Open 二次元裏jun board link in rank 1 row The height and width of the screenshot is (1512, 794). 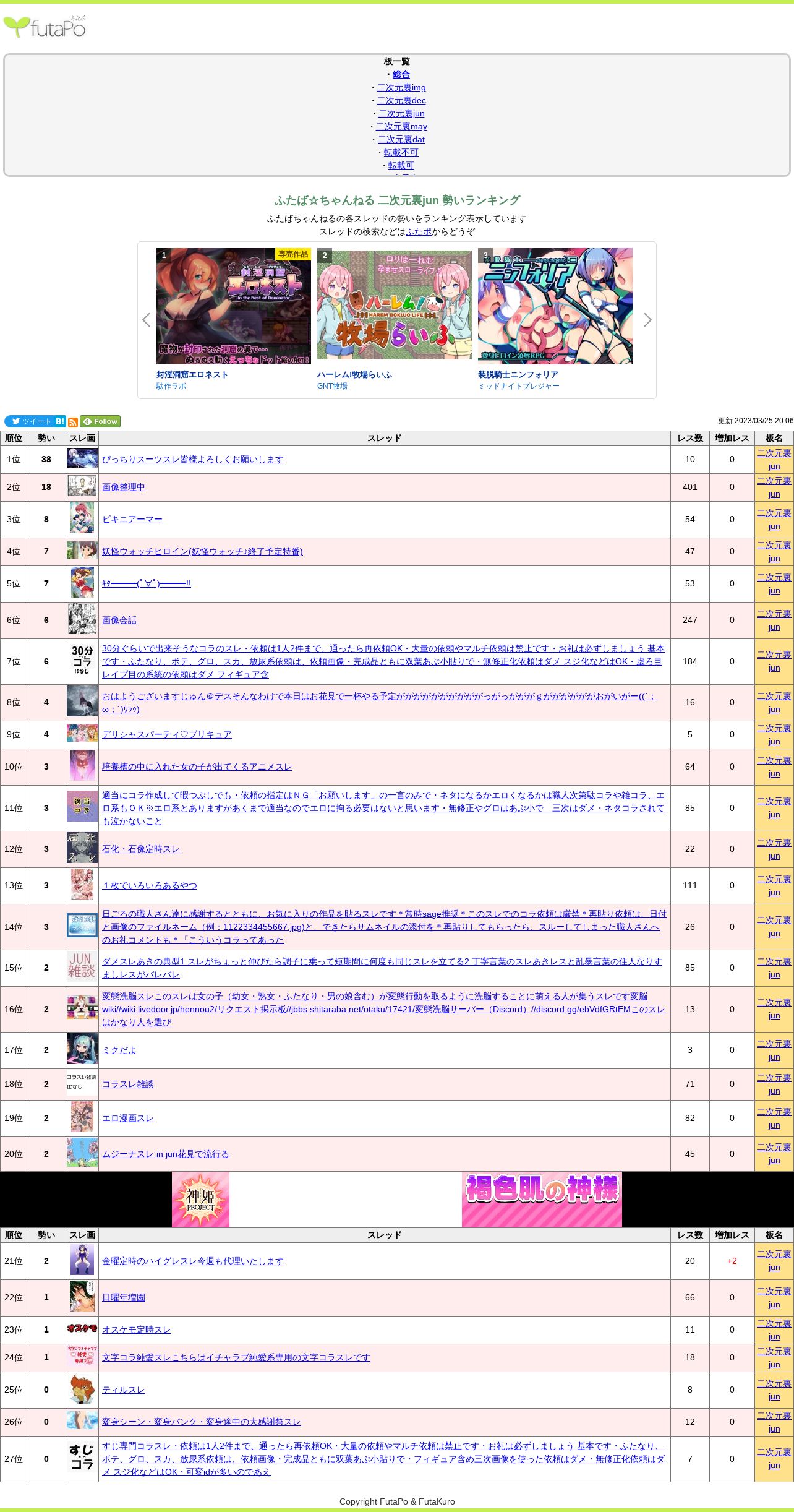774,460
